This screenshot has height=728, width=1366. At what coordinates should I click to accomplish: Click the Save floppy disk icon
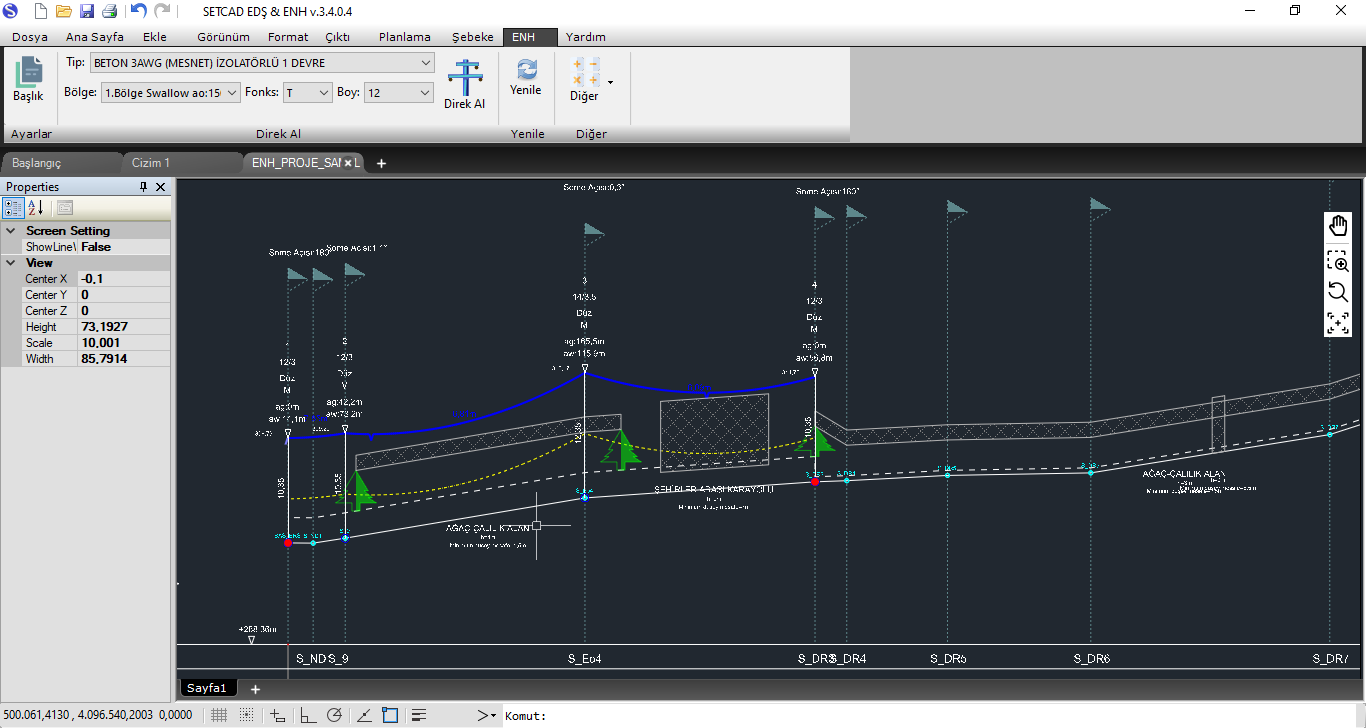[87, 11]
